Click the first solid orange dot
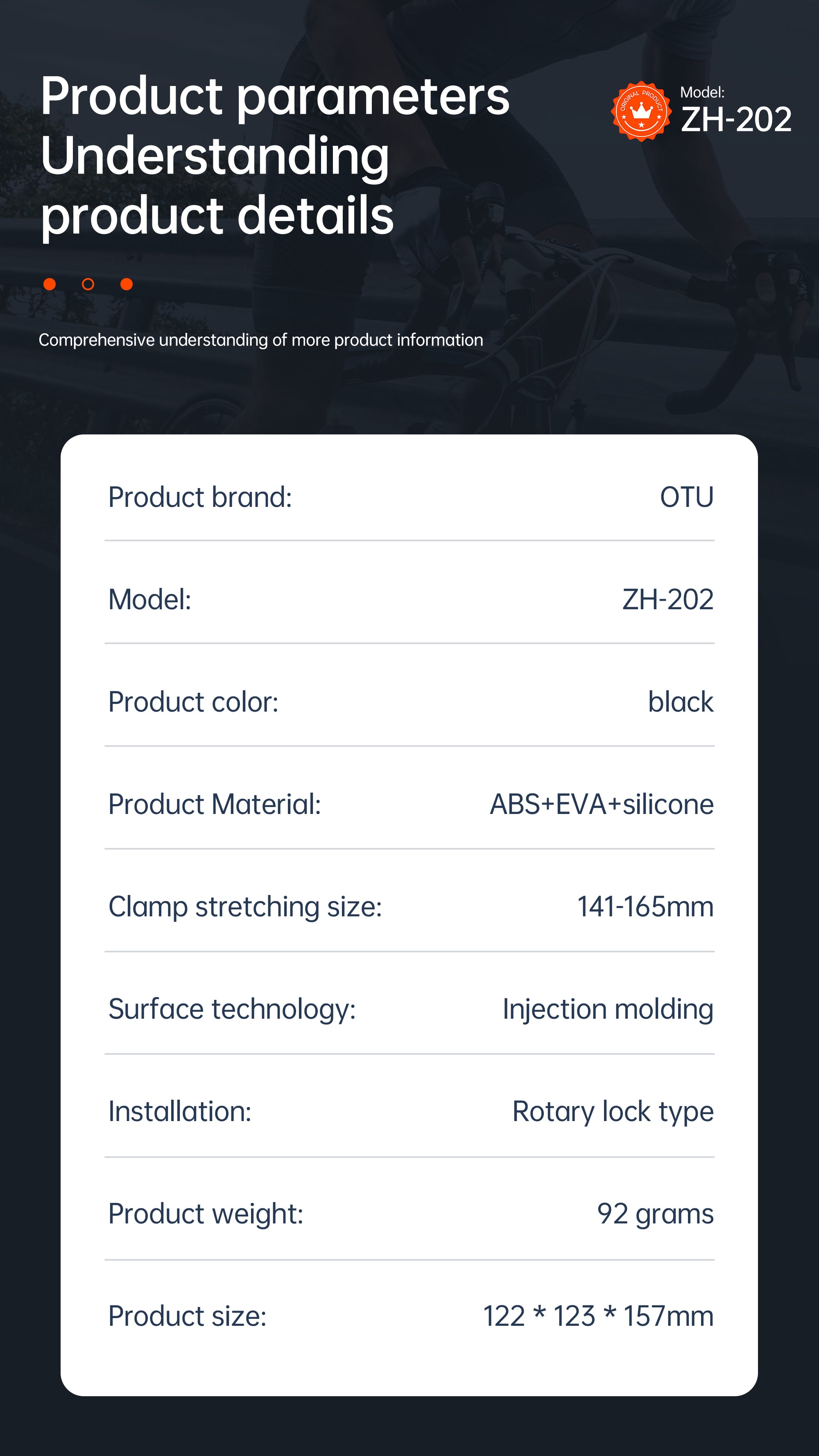This screenshot has height=1456, width=819. click(x=50, y=284)
